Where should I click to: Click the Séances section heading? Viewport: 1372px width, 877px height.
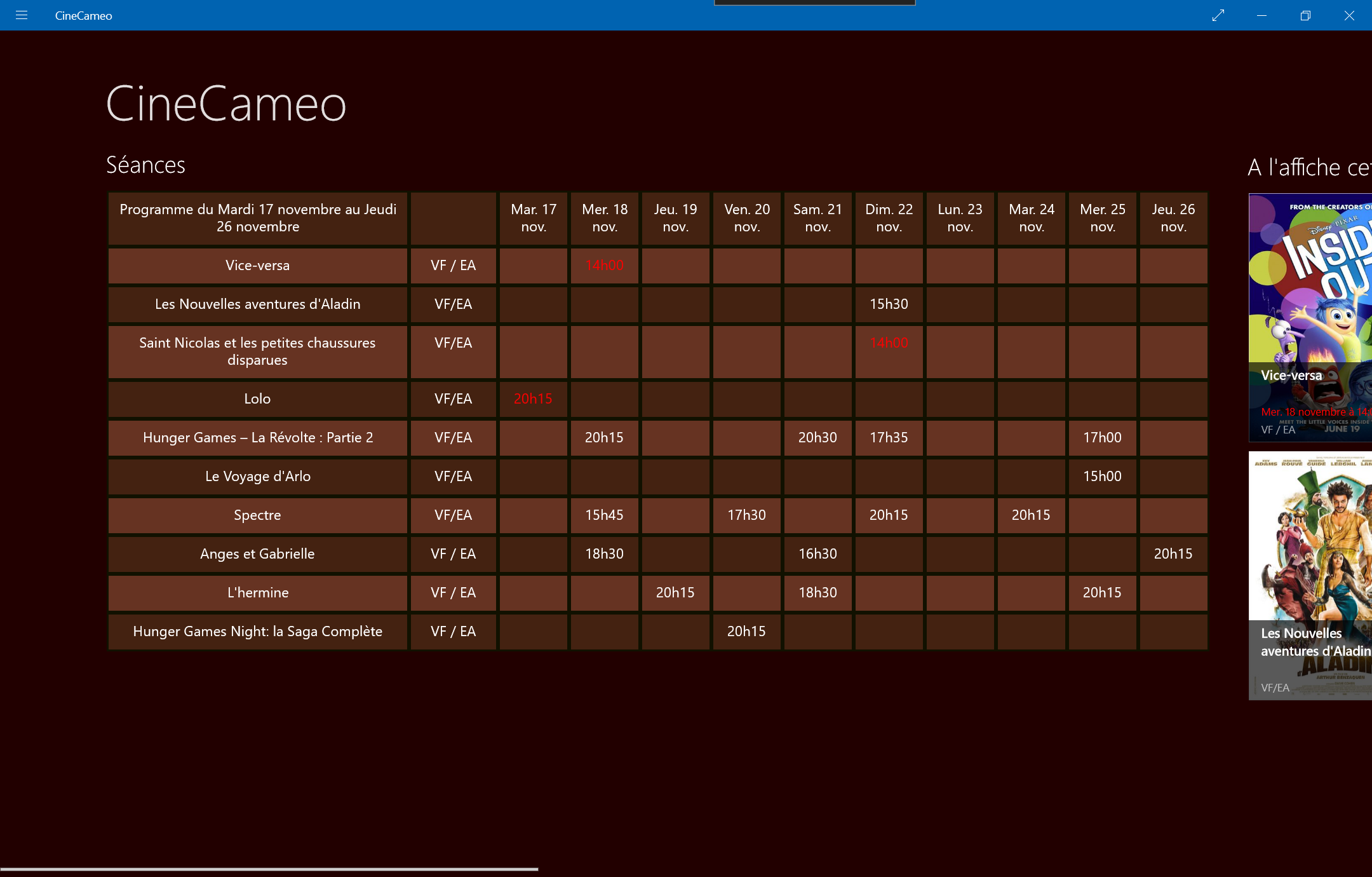click(x=145, y=165)
